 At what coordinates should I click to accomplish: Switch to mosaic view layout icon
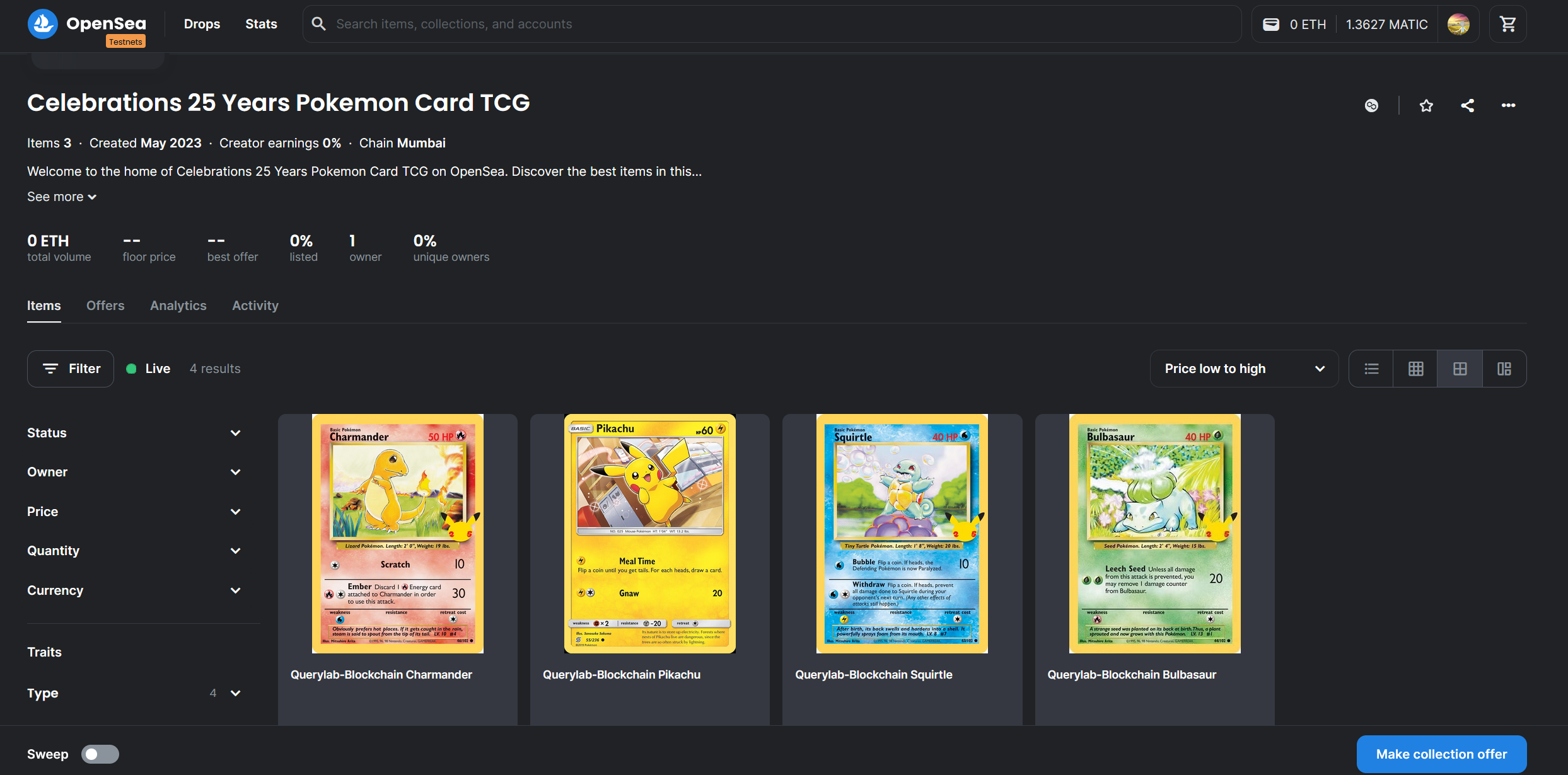coord(1504,369)
